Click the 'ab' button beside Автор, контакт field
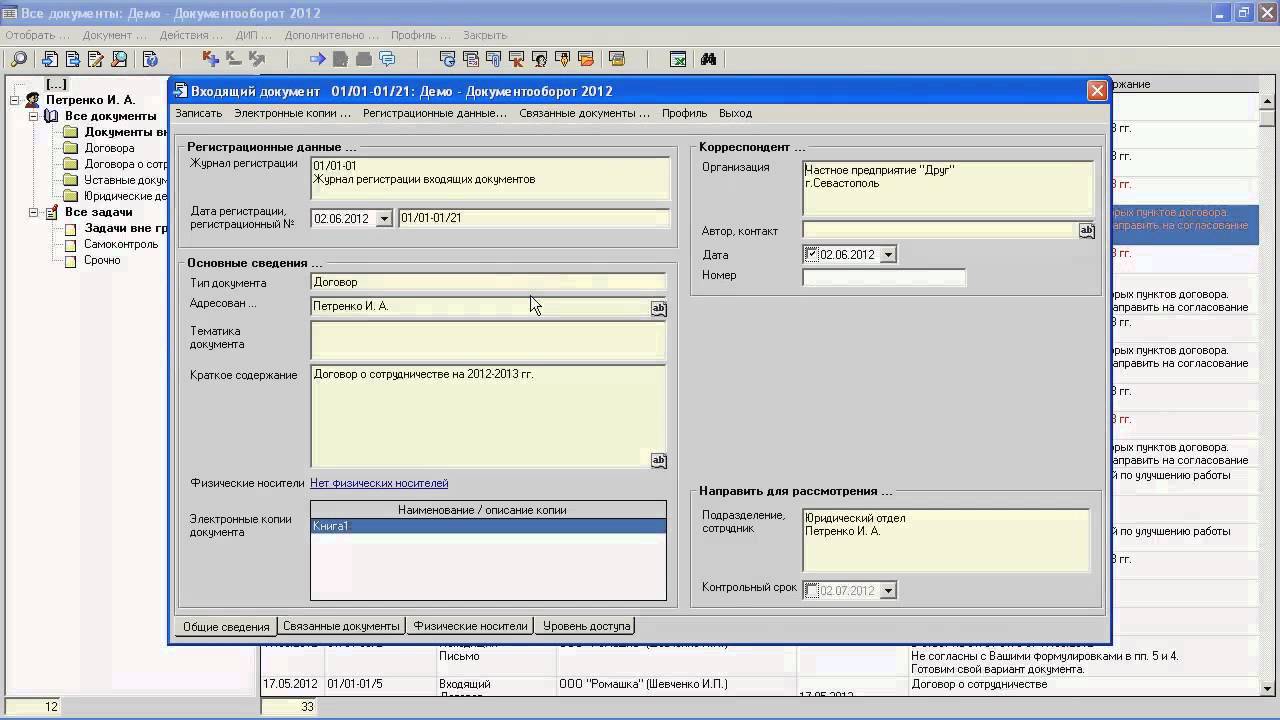This screenshot has height=720, width=1280. point(1087,231)
